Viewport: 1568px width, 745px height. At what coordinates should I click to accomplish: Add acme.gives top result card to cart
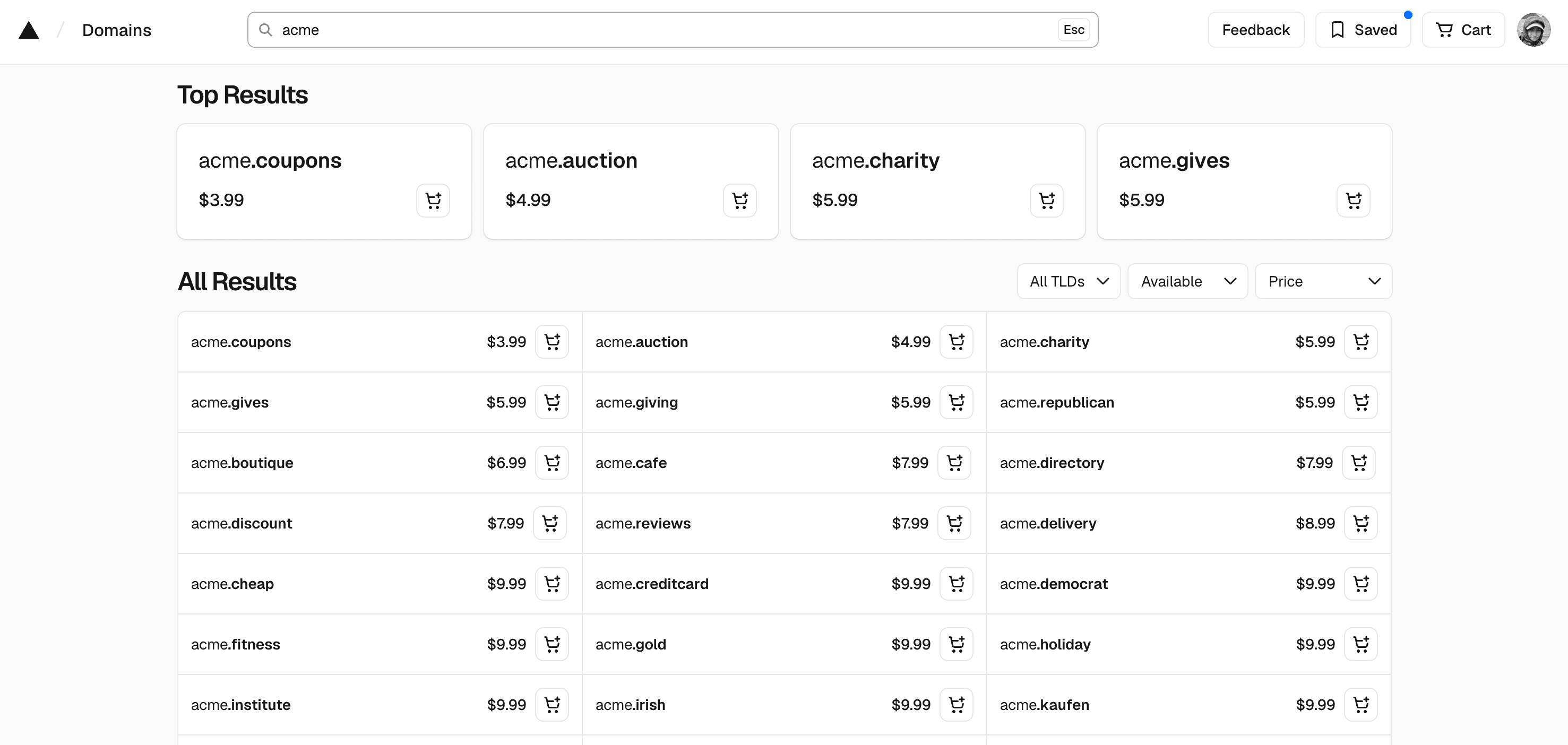point(1353,200)
